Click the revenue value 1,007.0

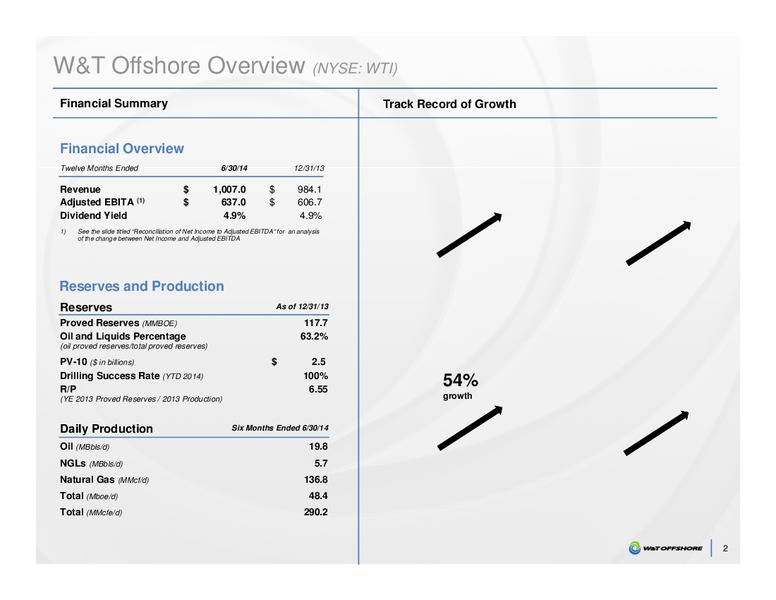[229, 190]
